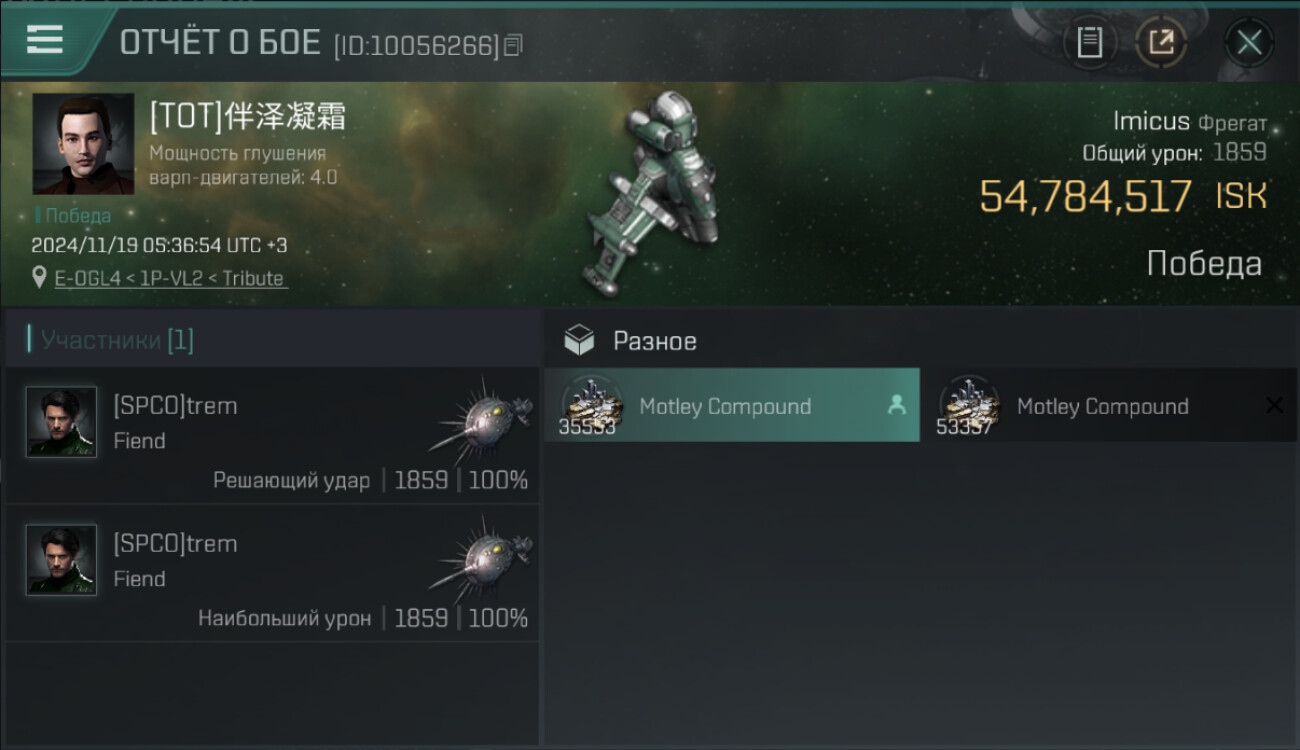Open the hamburger main menu
This screenshot has height=750, width=1300.
(x=44, y=40)
